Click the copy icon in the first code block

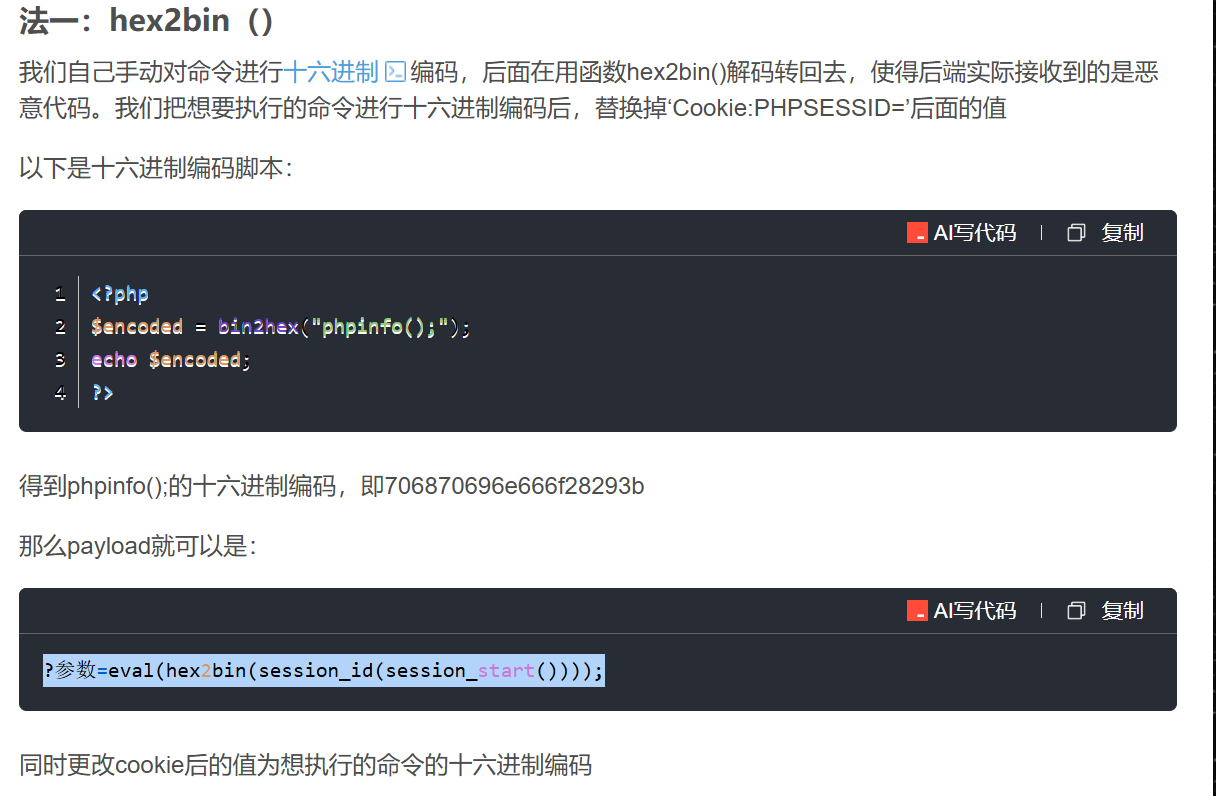(1076, 233)
